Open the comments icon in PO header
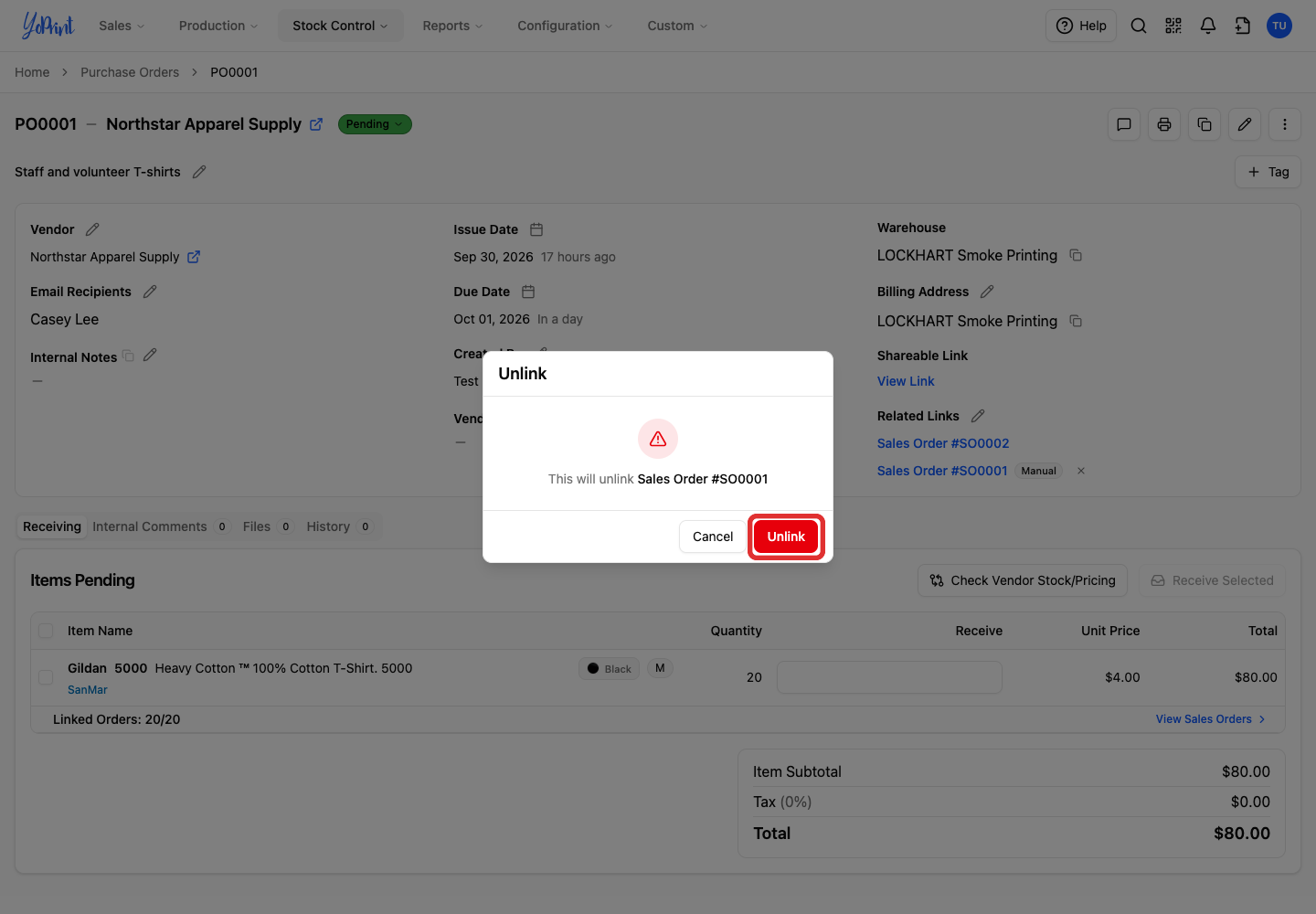This screenshot has height=914, width=1316. tap(1124, 124)
